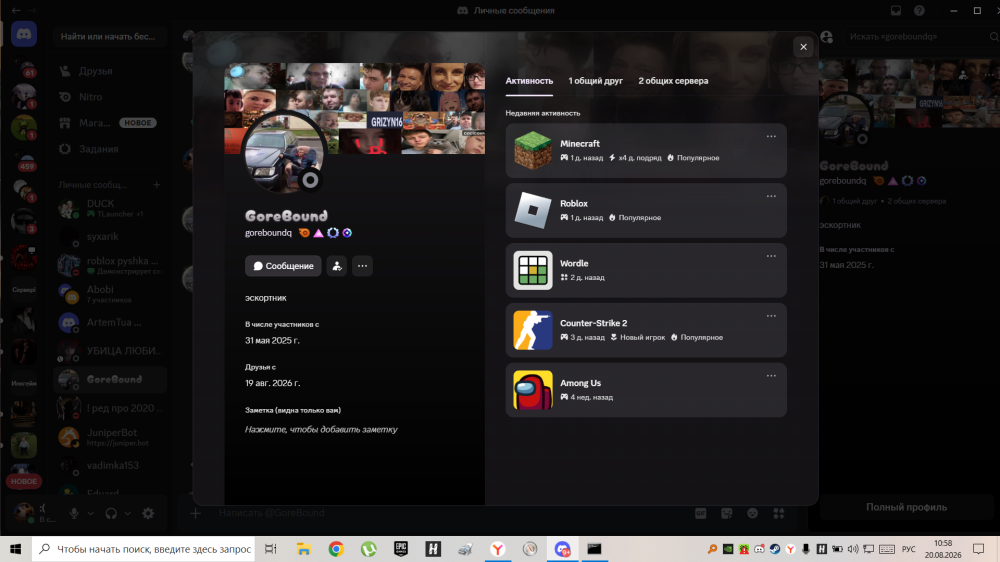The width and height of the screenshot is (1000, 562).
Task: Open the Among Us activity card menu
Action: click(x=771, y=376)
